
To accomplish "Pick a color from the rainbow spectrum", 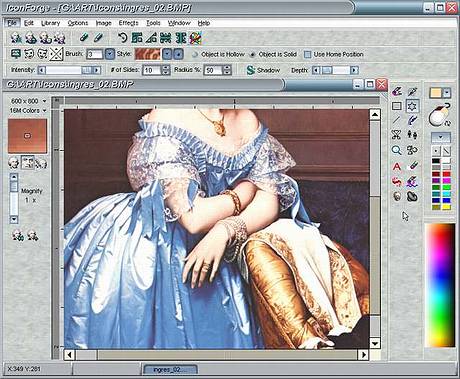I will (440, 285).
